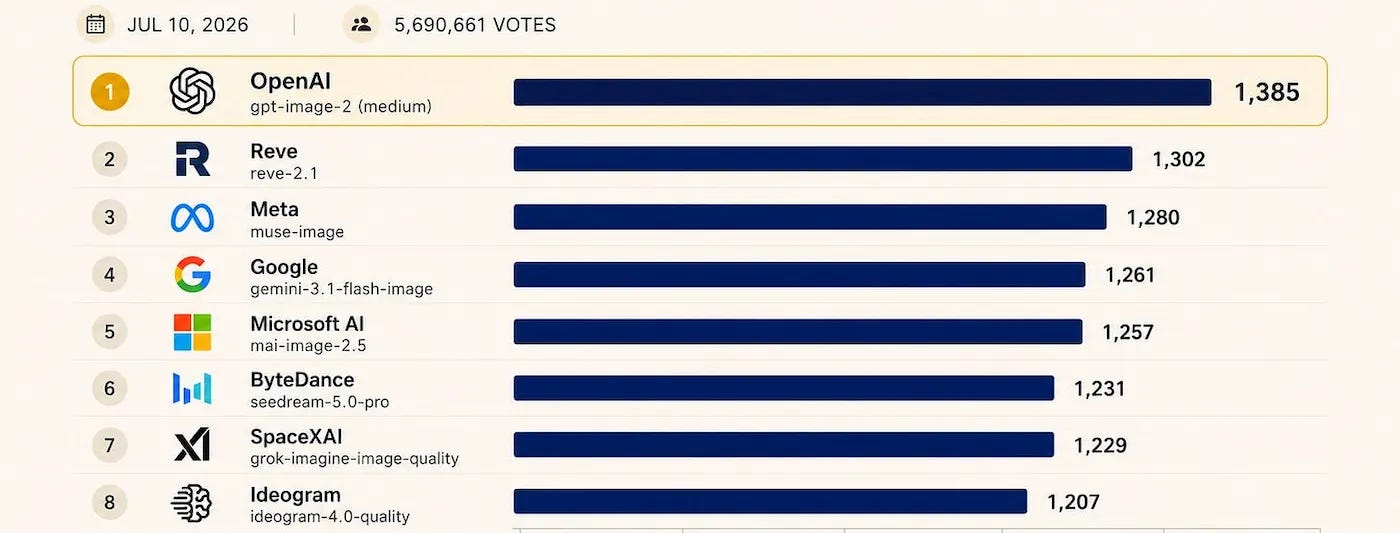Click the ByteDance logo icon
The height and width of the screenshot is (533, 1400).
tap(192, 388)
